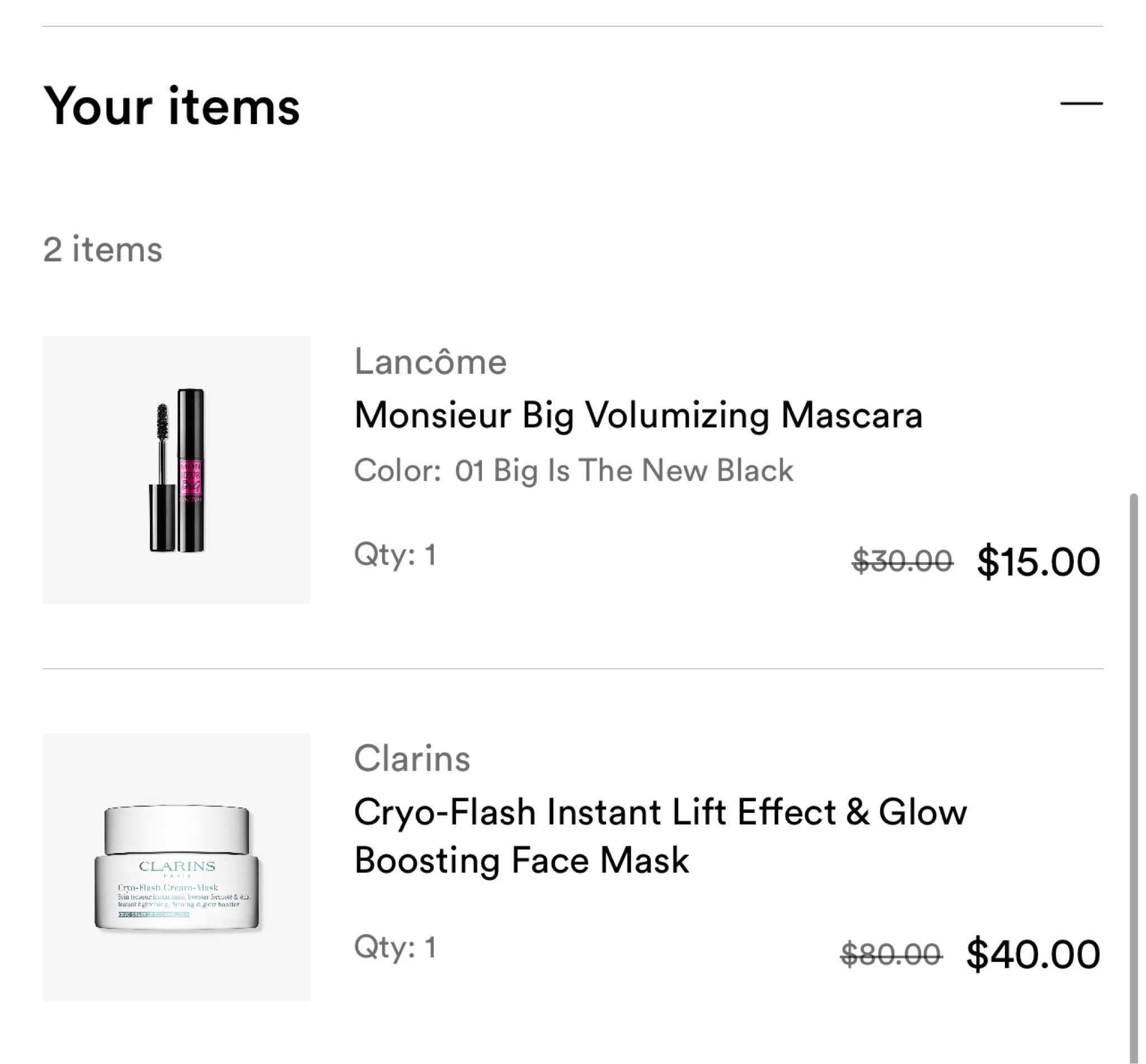Click the crossed-out $80.00 original price
1146x1064 pixels.
(891, 954)
